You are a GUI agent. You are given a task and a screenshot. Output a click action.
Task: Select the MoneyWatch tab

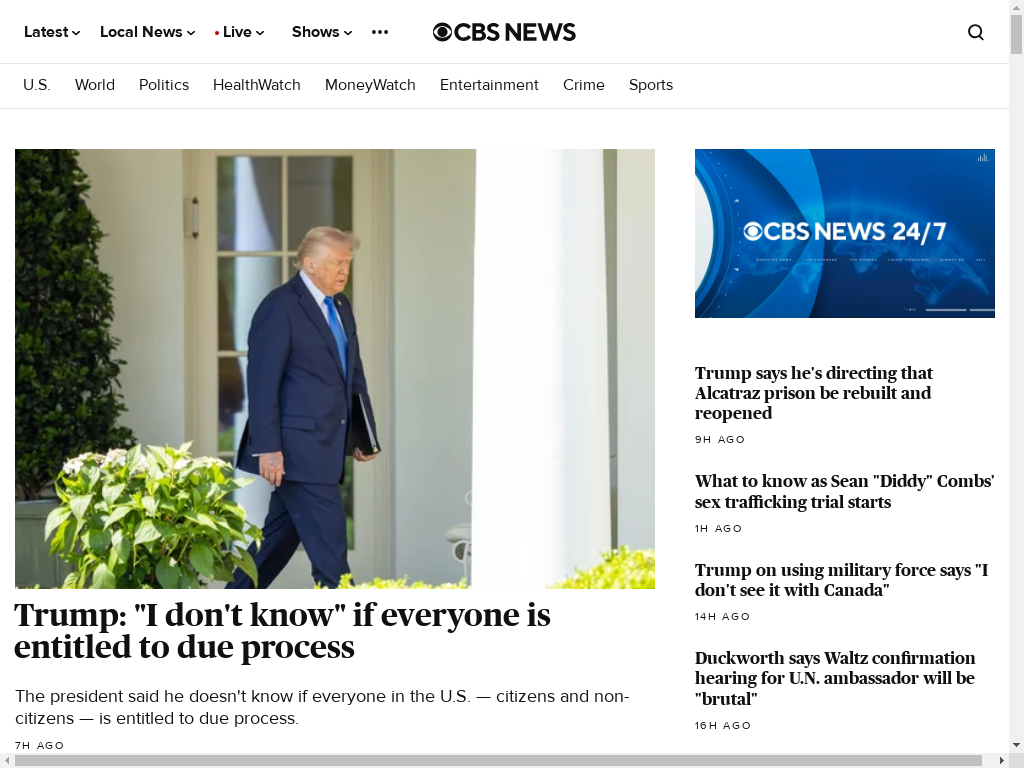click(370, 85)
